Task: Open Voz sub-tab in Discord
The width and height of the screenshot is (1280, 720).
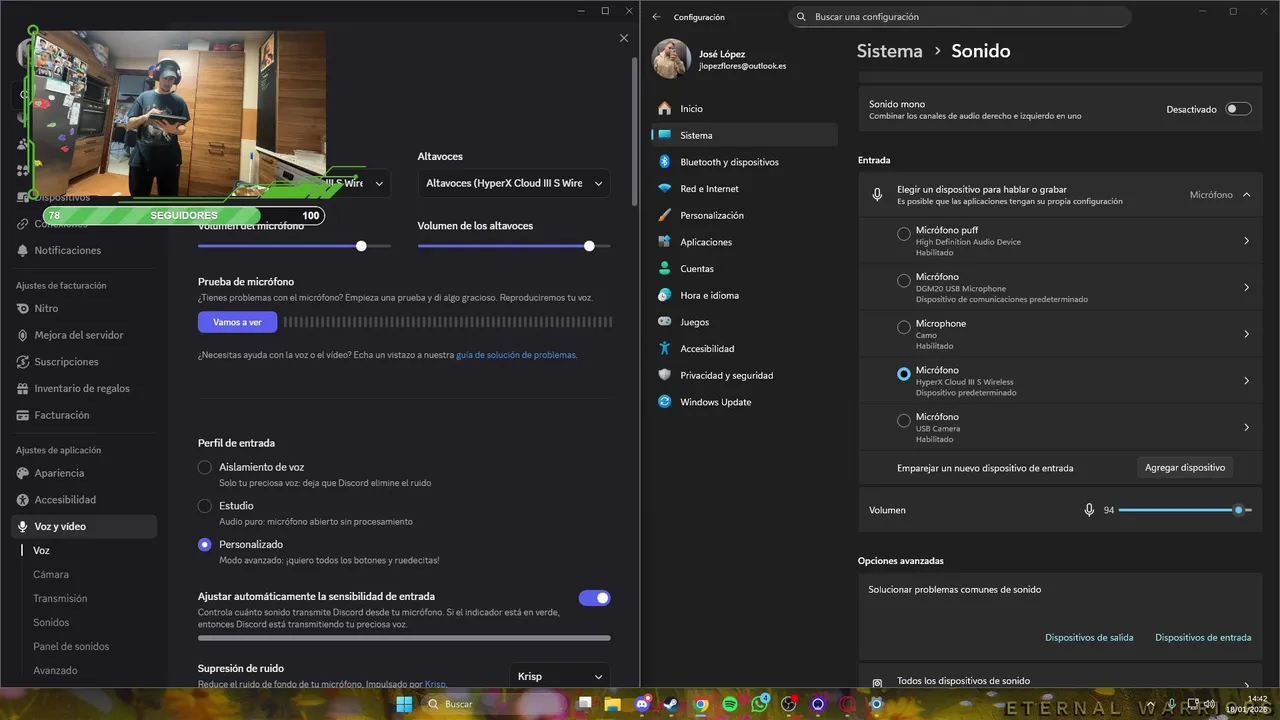Action: coord(41,551)
